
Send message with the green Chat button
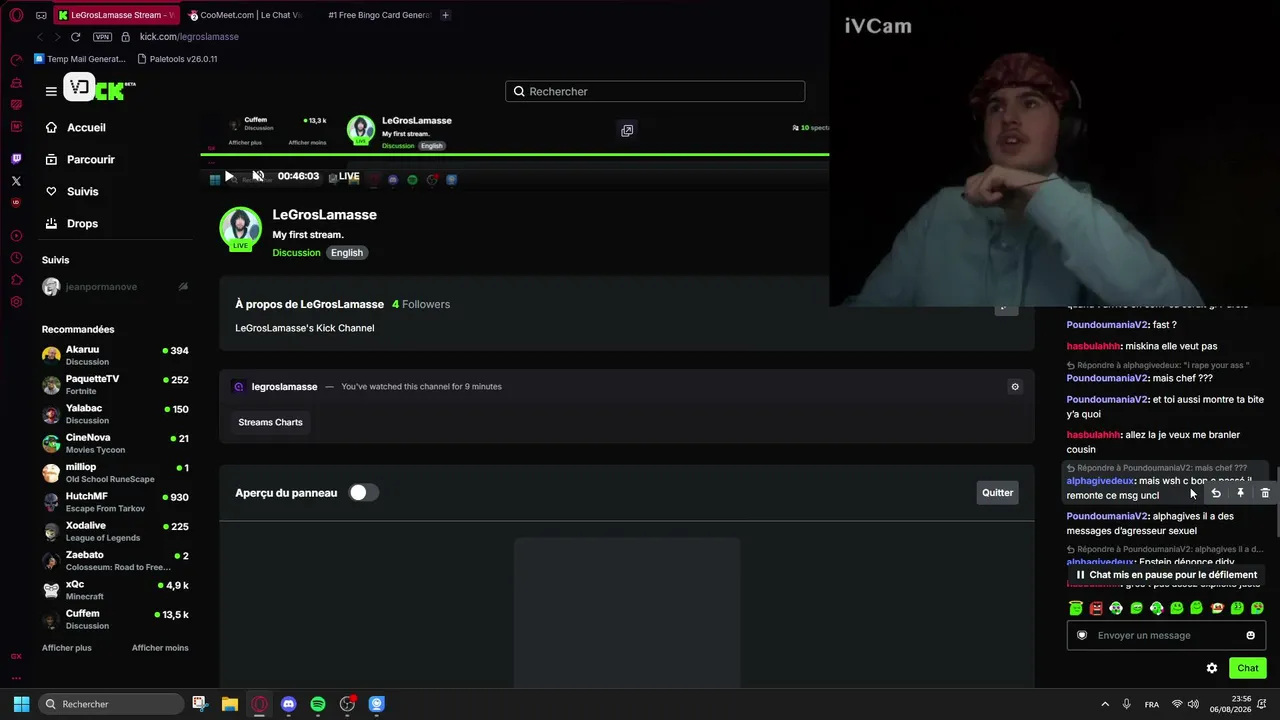pyautogui.click(x=1248, y=668)
